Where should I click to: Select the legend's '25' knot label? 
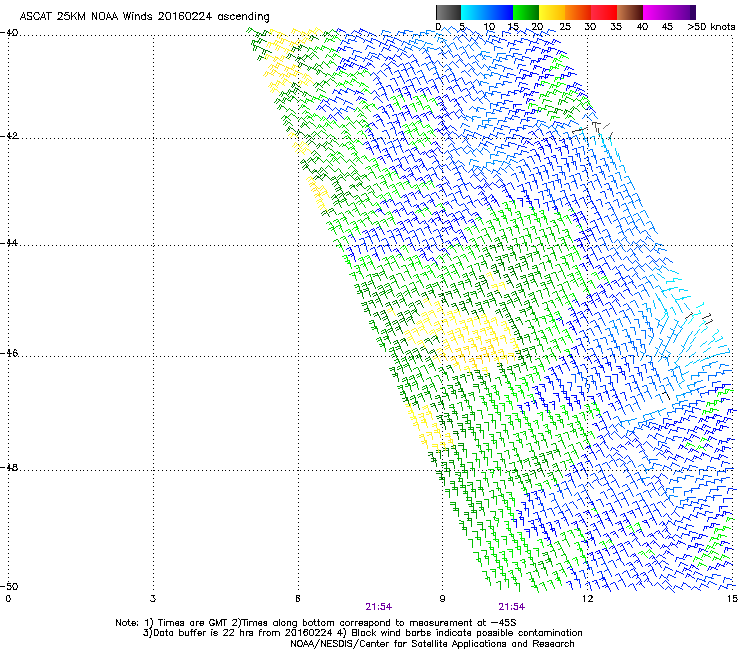[565, 27]
